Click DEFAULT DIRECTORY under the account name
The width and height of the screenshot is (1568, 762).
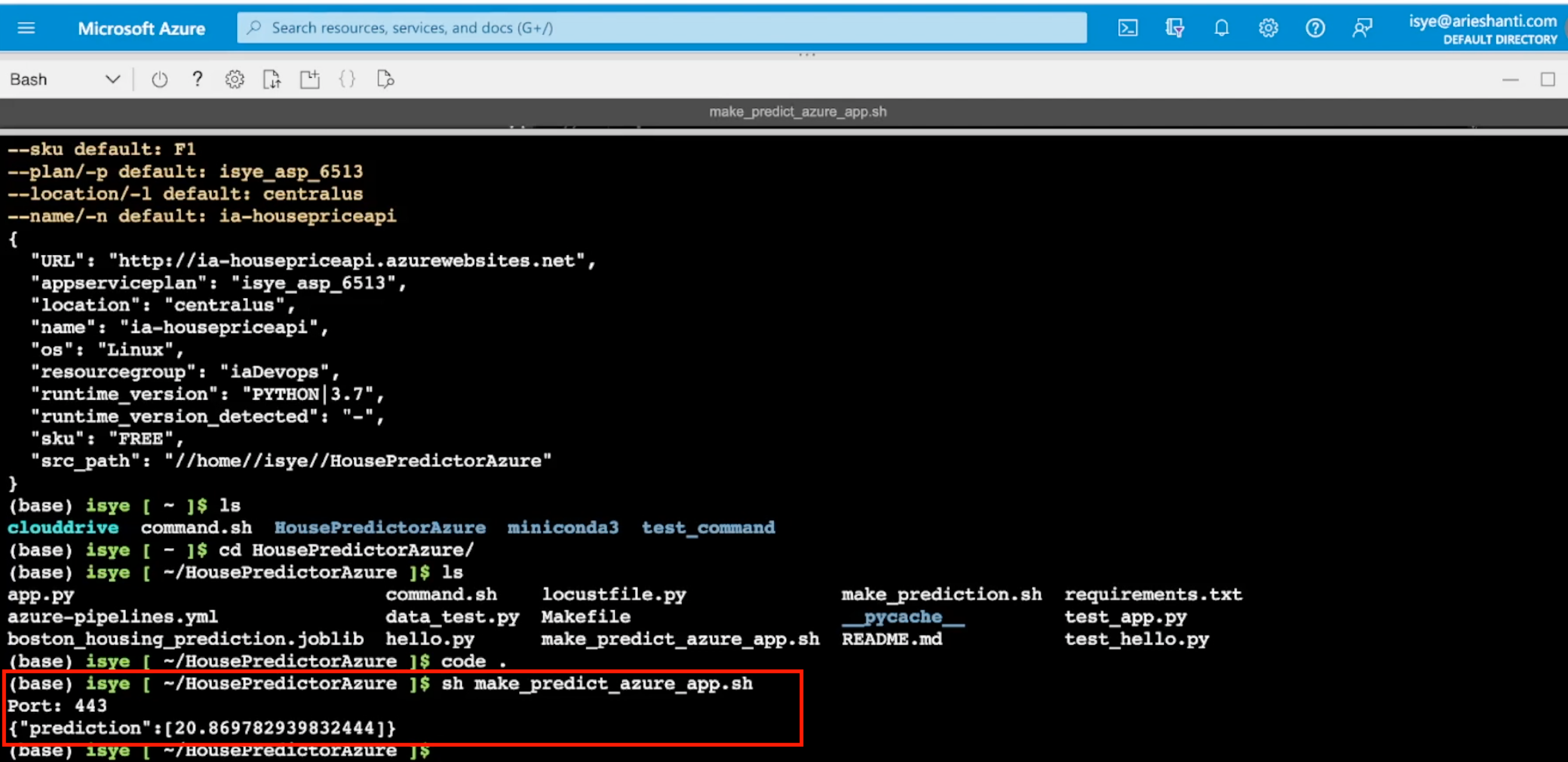(x=1499, y=39)
